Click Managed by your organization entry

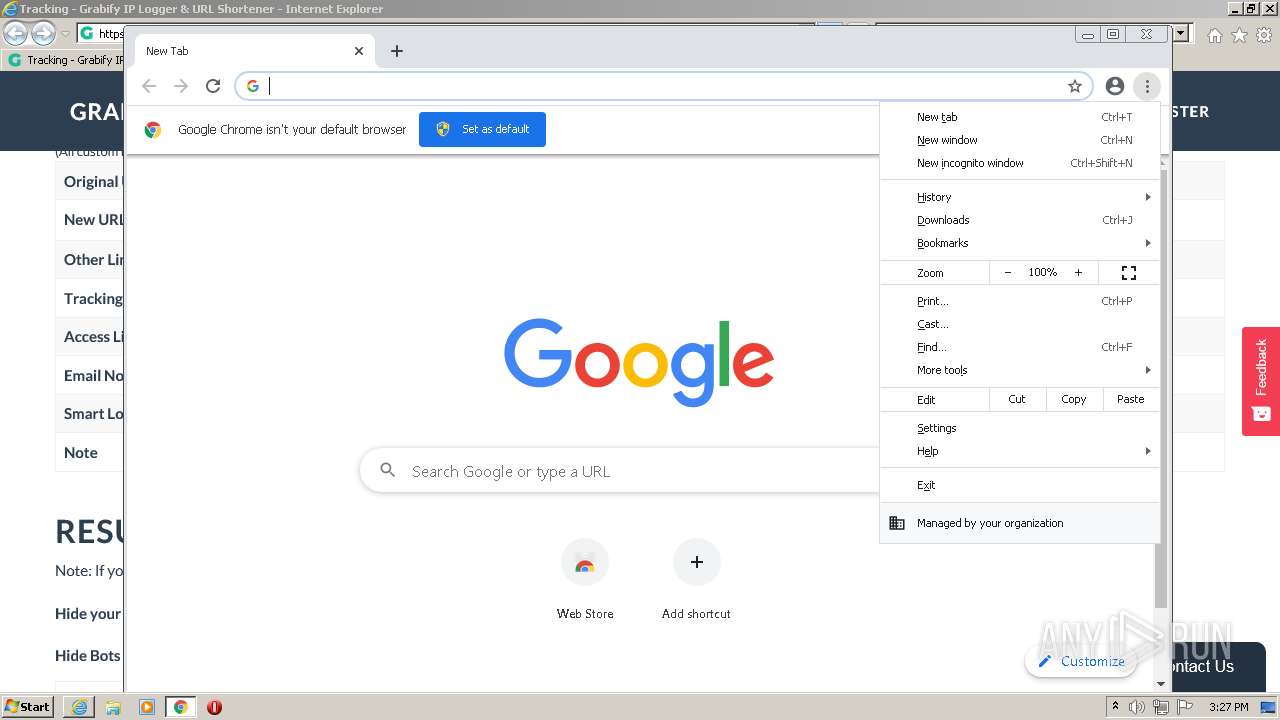(x=1020, y=523)
